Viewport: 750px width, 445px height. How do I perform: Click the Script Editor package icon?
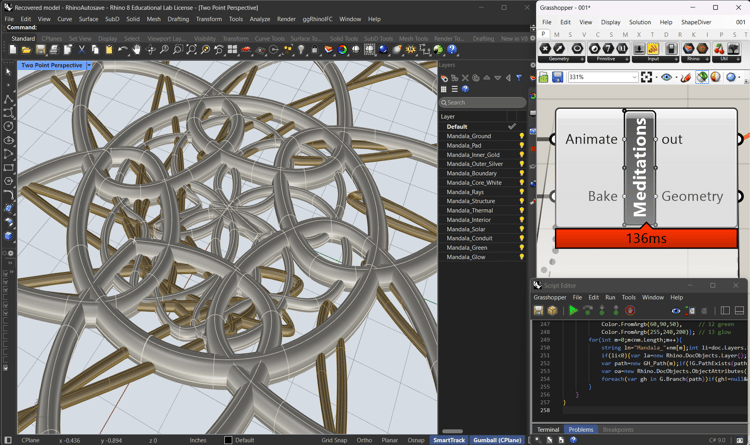click(552, 311)
